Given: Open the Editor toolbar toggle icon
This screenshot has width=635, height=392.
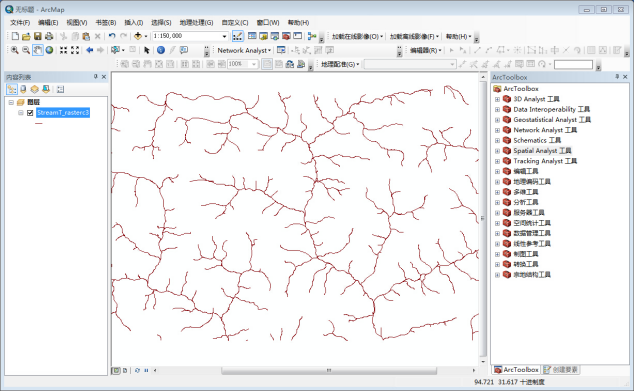Looking at the screenshot, I should point(237,36).
